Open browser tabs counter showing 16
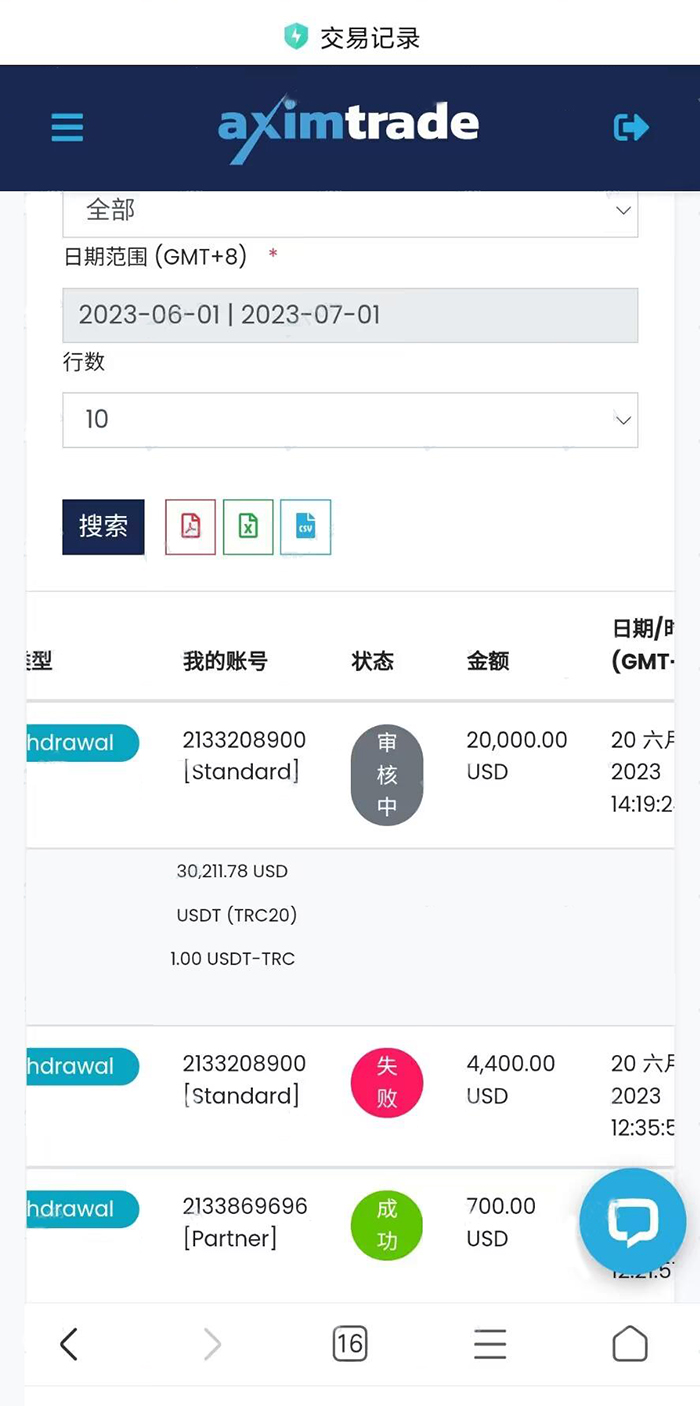This screenshot has width=700, height=1406. click(349, 1344)
